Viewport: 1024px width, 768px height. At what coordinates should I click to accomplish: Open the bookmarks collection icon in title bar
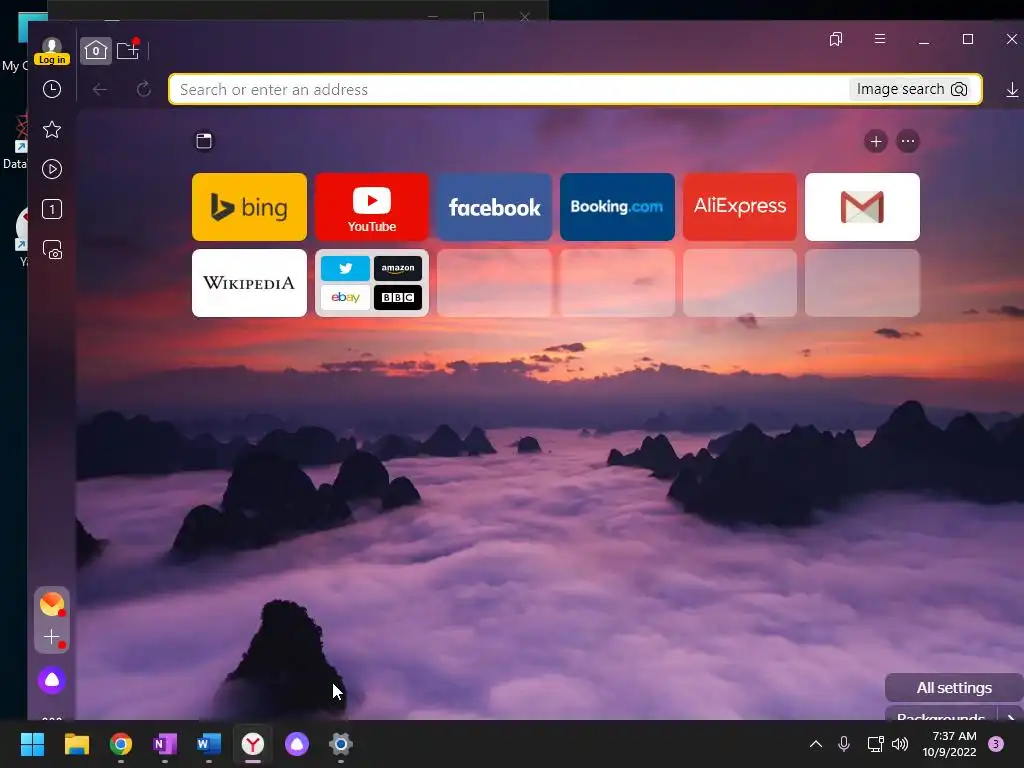[x=835, y=39]
